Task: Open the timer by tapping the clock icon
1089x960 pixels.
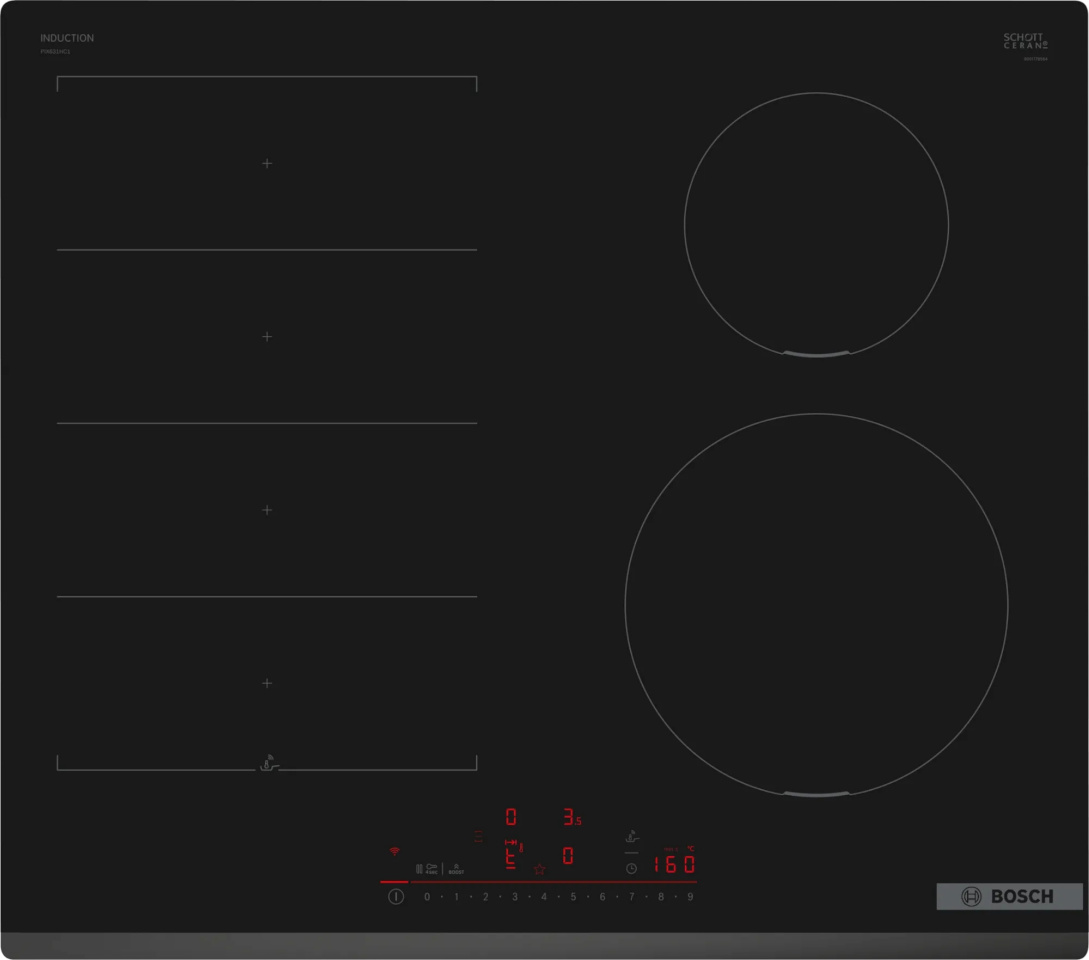Action: 631,867
